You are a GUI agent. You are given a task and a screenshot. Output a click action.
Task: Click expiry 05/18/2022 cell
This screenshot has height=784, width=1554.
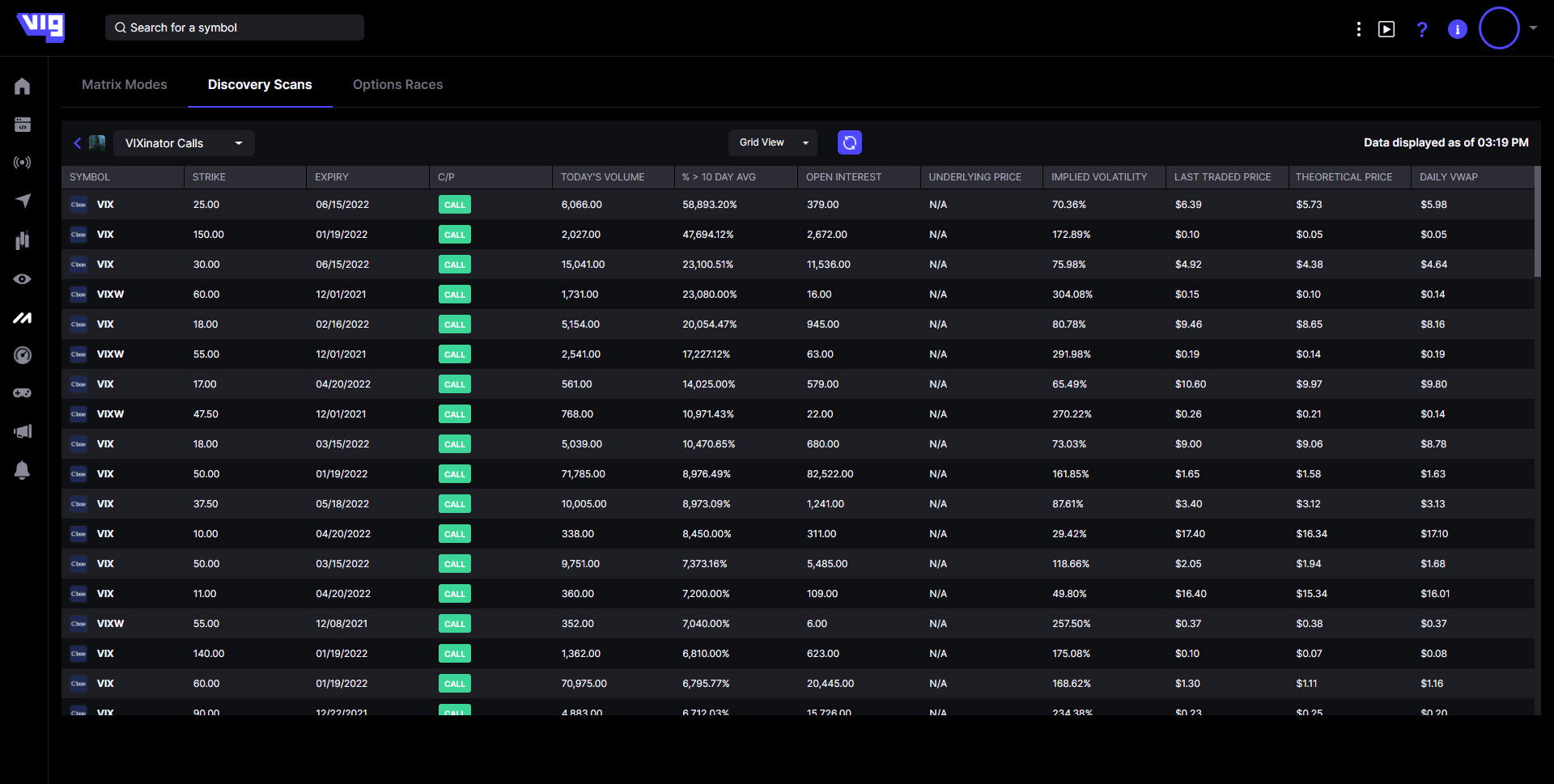[342, 504]
